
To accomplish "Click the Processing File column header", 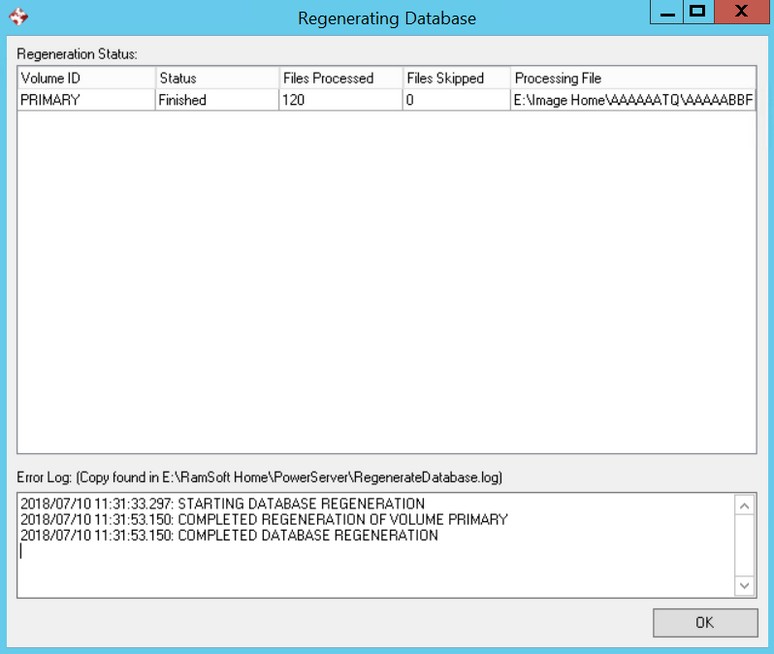I will point(633,78).
